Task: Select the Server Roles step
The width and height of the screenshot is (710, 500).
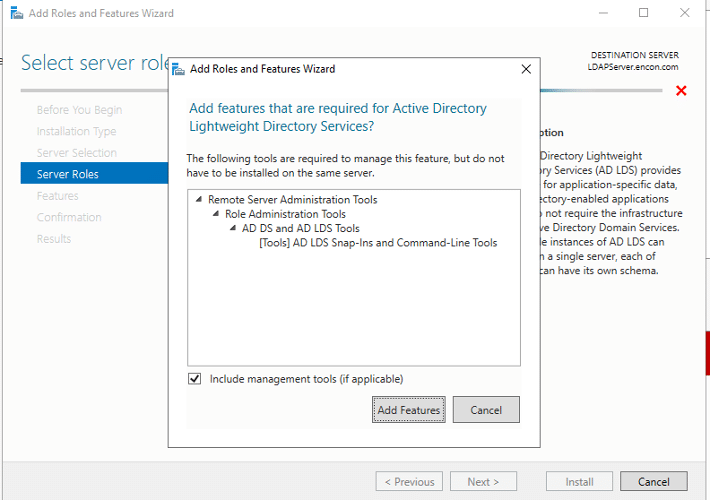Action: point(67,174)
